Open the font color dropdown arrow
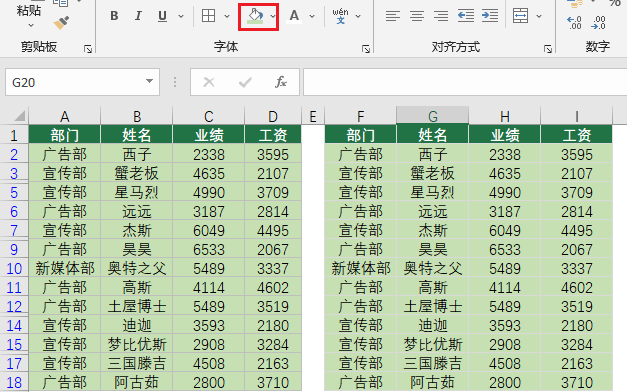Viewport: 627px width, 392px height. (x=312, y=16)
